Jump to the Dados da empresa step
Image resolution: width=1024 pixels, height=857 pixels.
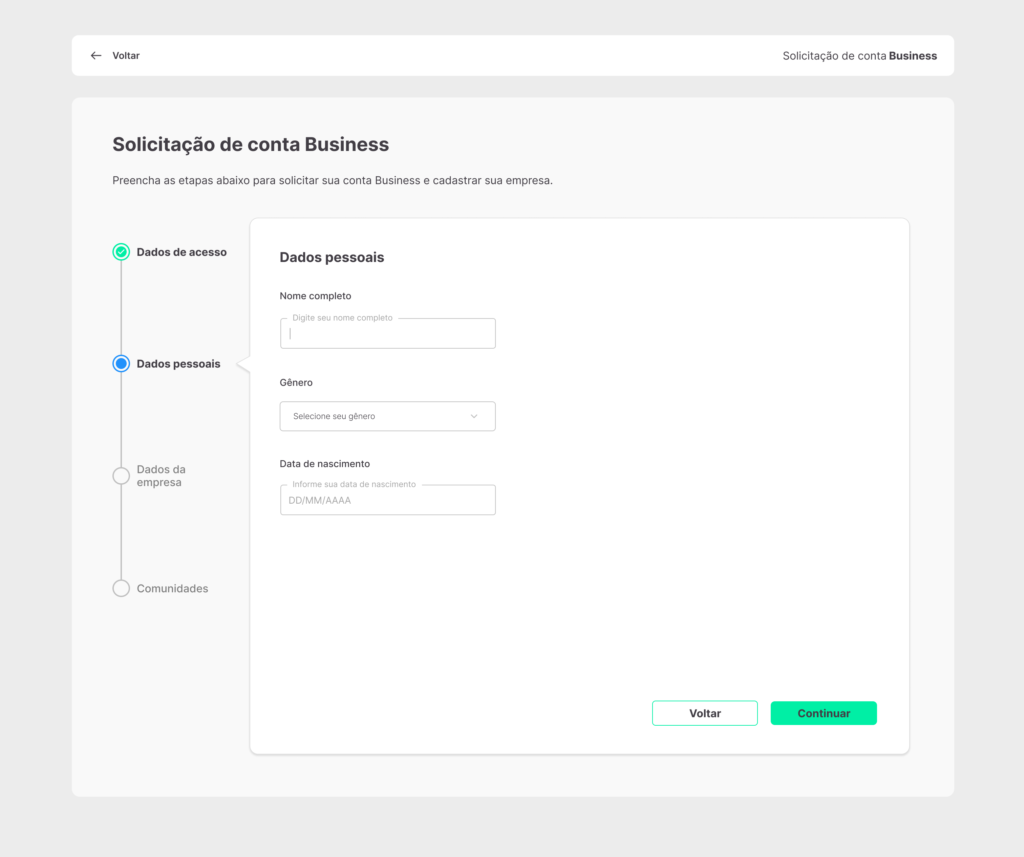pos(161,476)
